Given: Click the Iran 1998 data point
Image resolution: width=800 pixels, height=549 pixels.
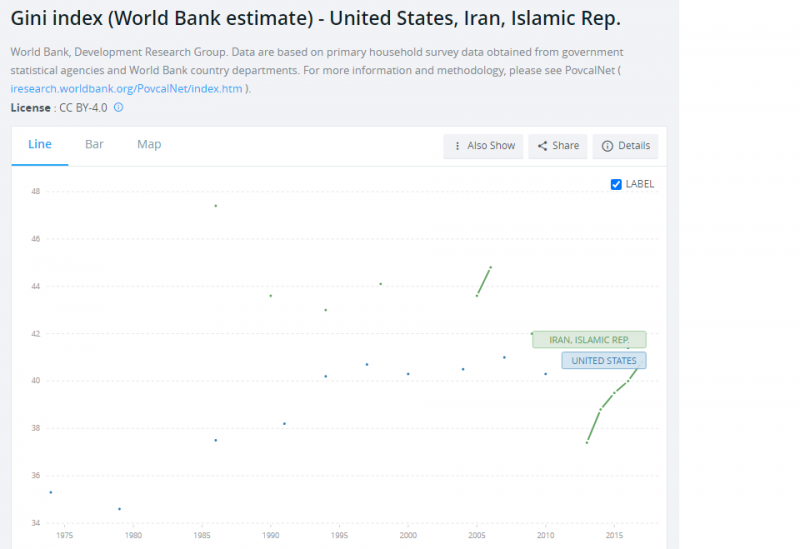Looking at the screenshot, I should tap(381, 284).
